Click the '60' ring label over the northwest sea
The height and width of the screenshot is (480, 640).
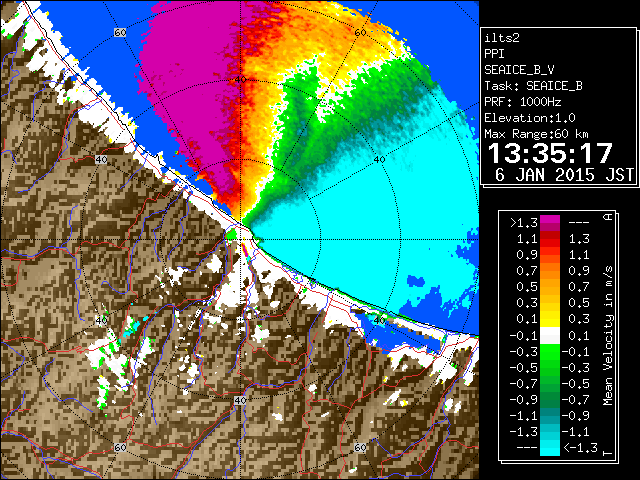120,33
